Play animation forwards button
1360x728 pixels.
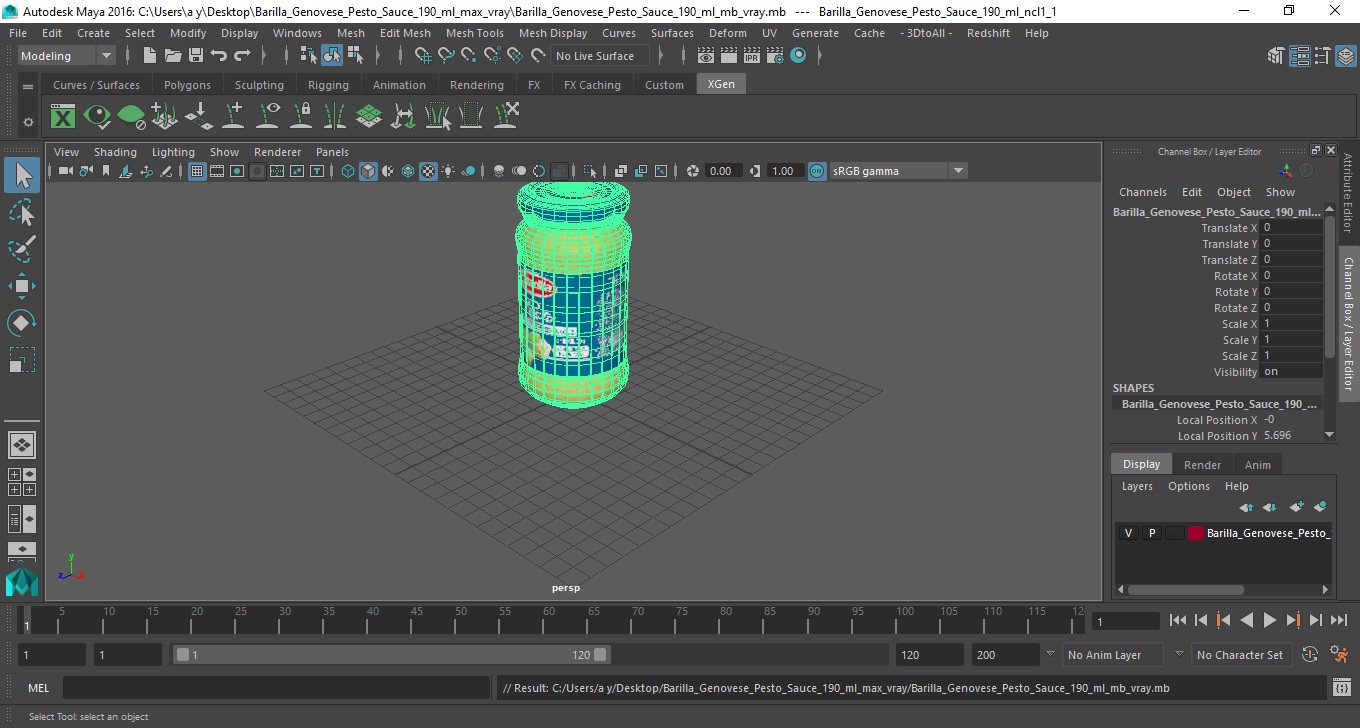pos(1269,620)
